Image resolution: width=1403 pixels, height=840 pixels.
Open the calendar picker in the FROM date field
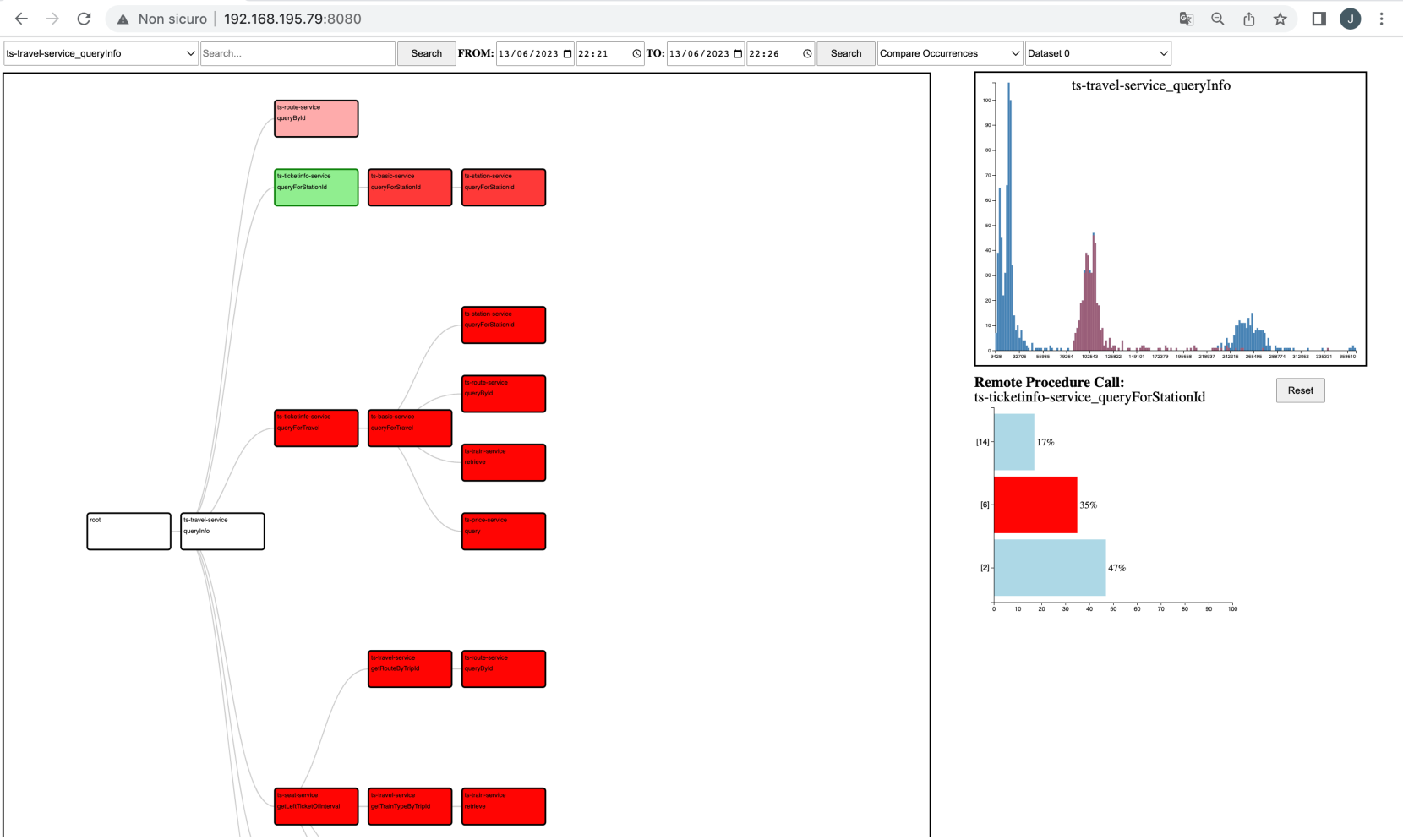(x=567, y=53)
